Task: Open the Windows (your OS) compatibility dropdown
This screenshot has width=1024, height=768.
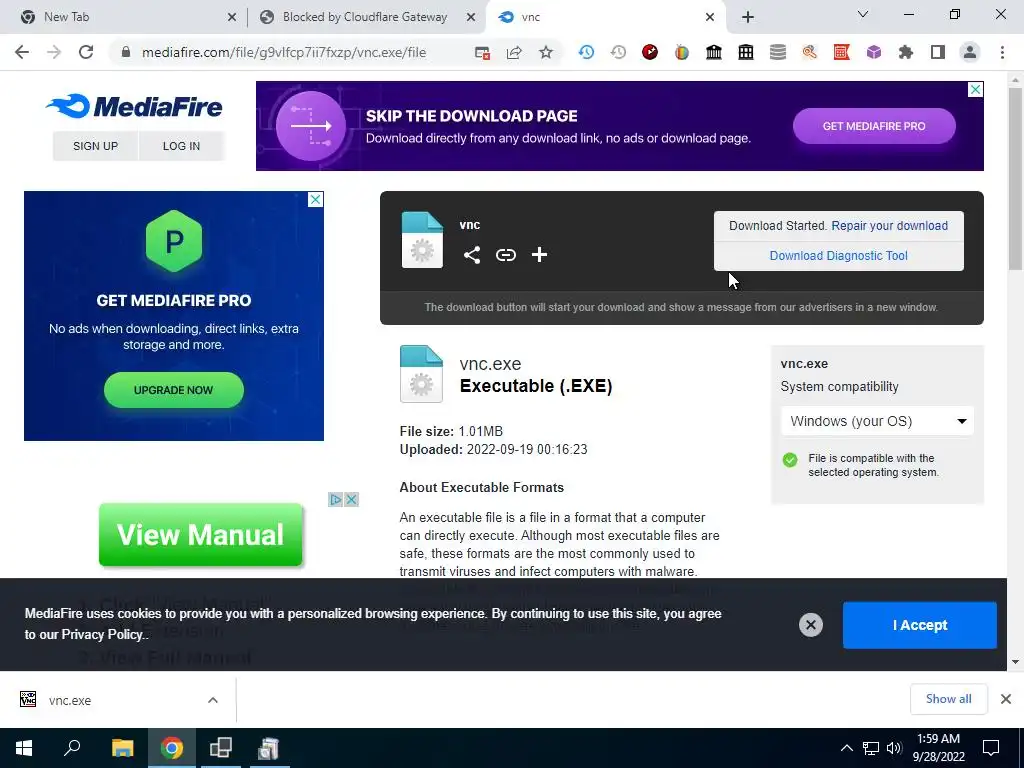Action: point(878,421)
